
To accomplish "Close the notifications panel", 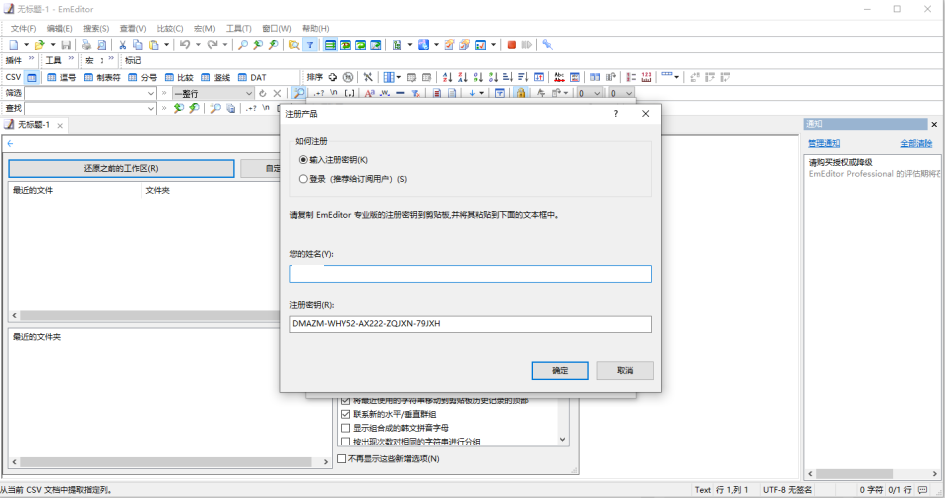I will (934, 124).
